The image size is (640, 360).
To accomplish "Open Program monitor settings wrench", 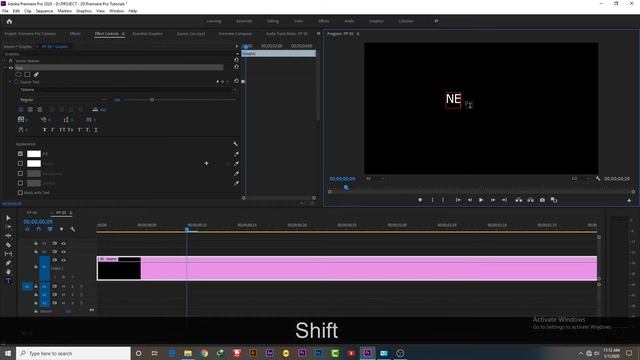I will [x=598, y=179].
